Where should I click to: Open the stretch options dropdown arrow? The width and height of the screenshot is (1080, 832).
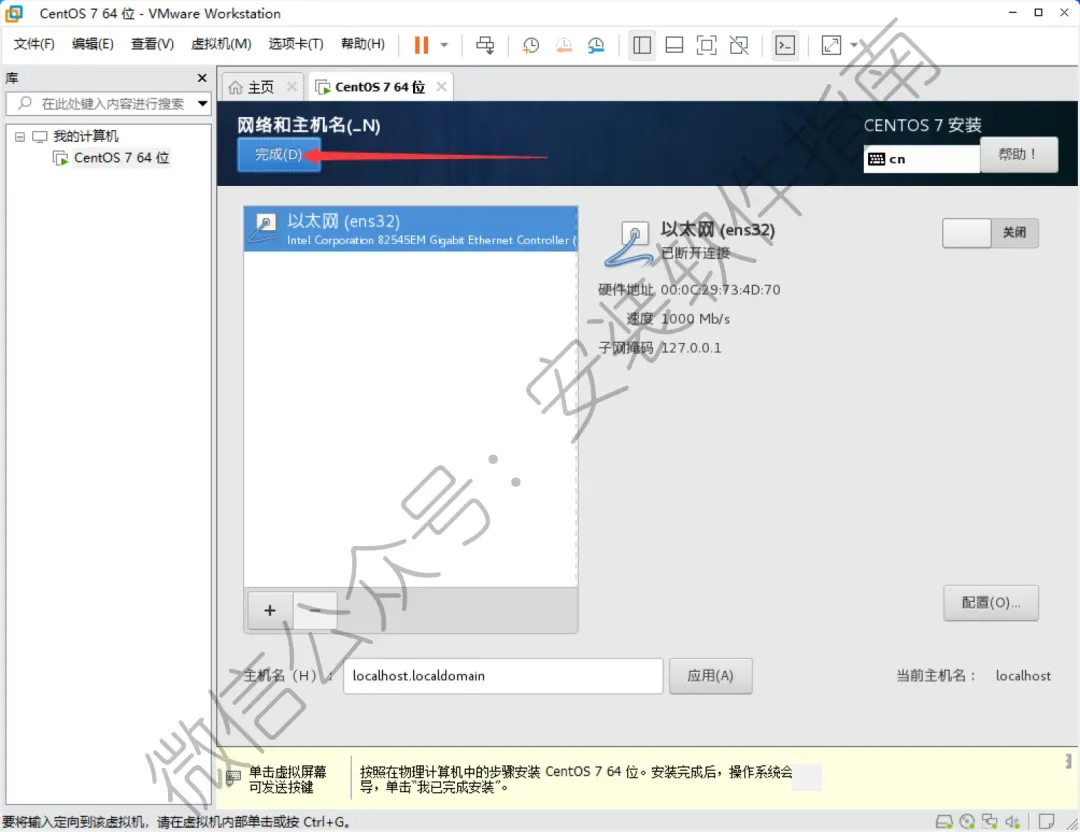[854, 45]
